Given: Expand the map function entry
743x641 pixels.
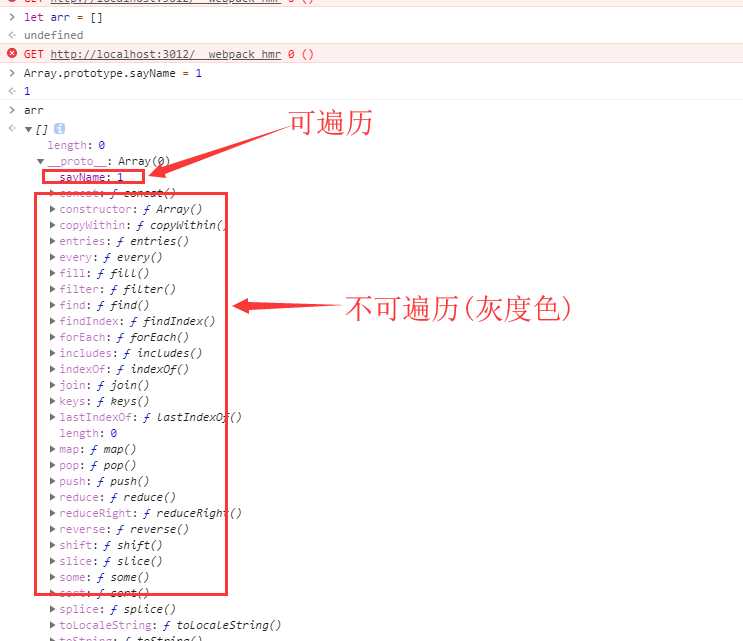Looking at the screenshot, I should click(53, 449).
